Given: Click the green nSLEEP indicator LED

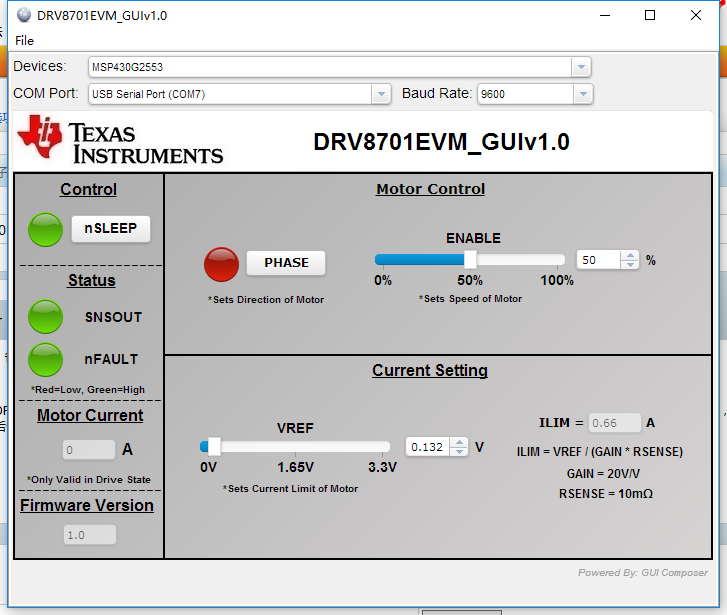Looking at the screenshot, I should coord(45,230).
